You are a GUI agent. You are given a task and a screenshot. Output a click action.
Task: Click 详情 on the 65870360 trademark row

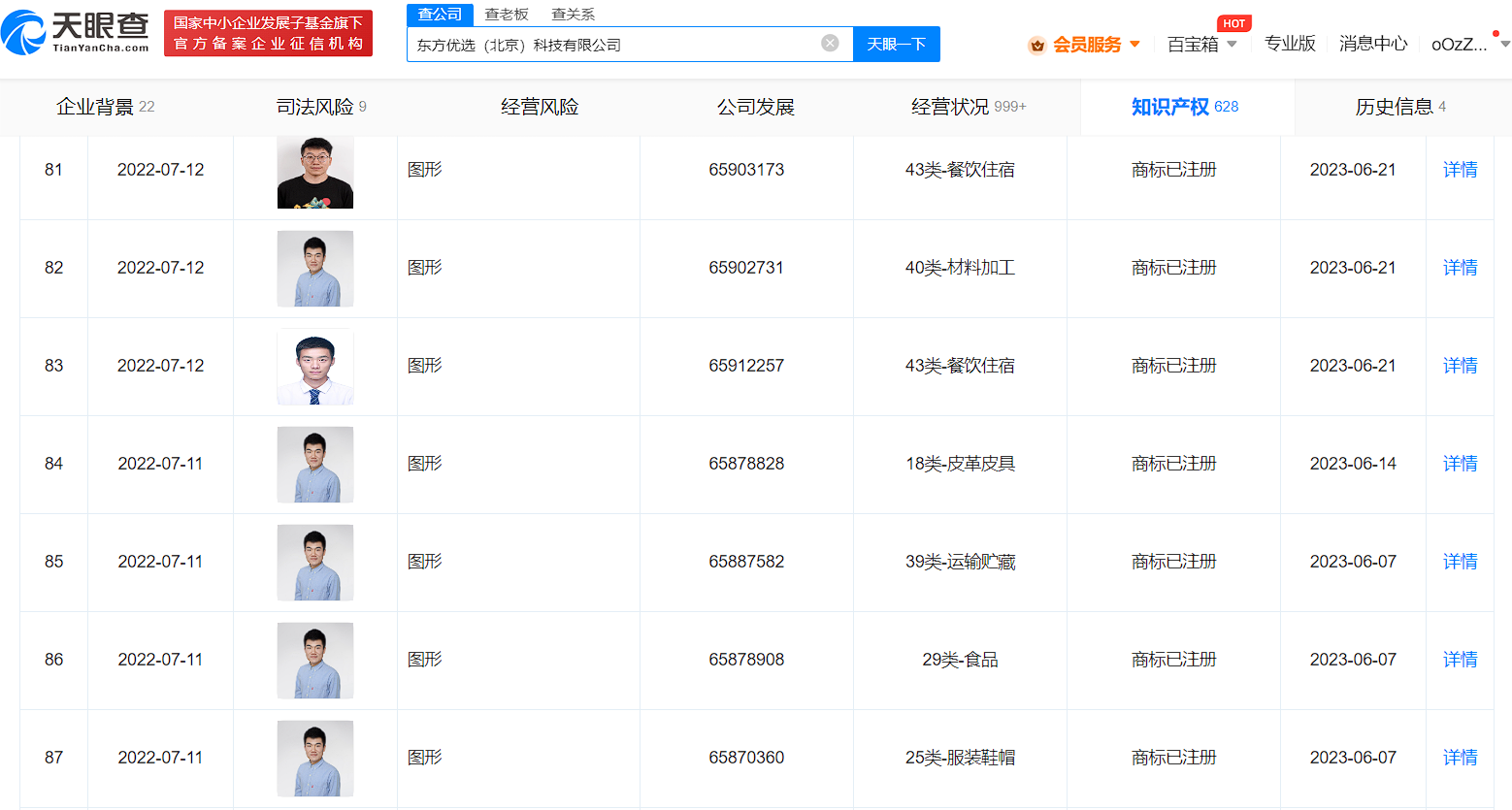click(1460, 757)
